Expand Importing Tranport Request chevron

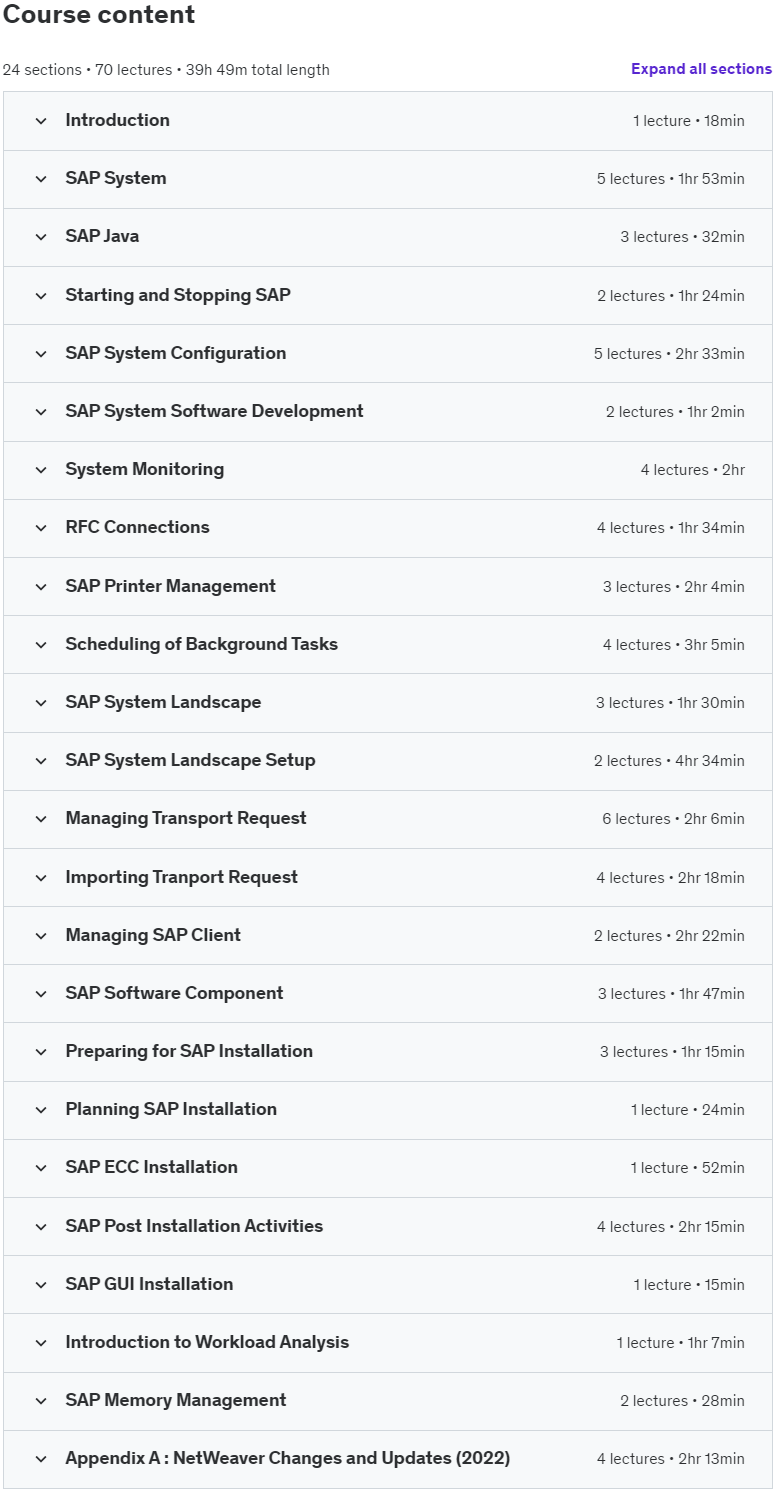pos(41,878)
